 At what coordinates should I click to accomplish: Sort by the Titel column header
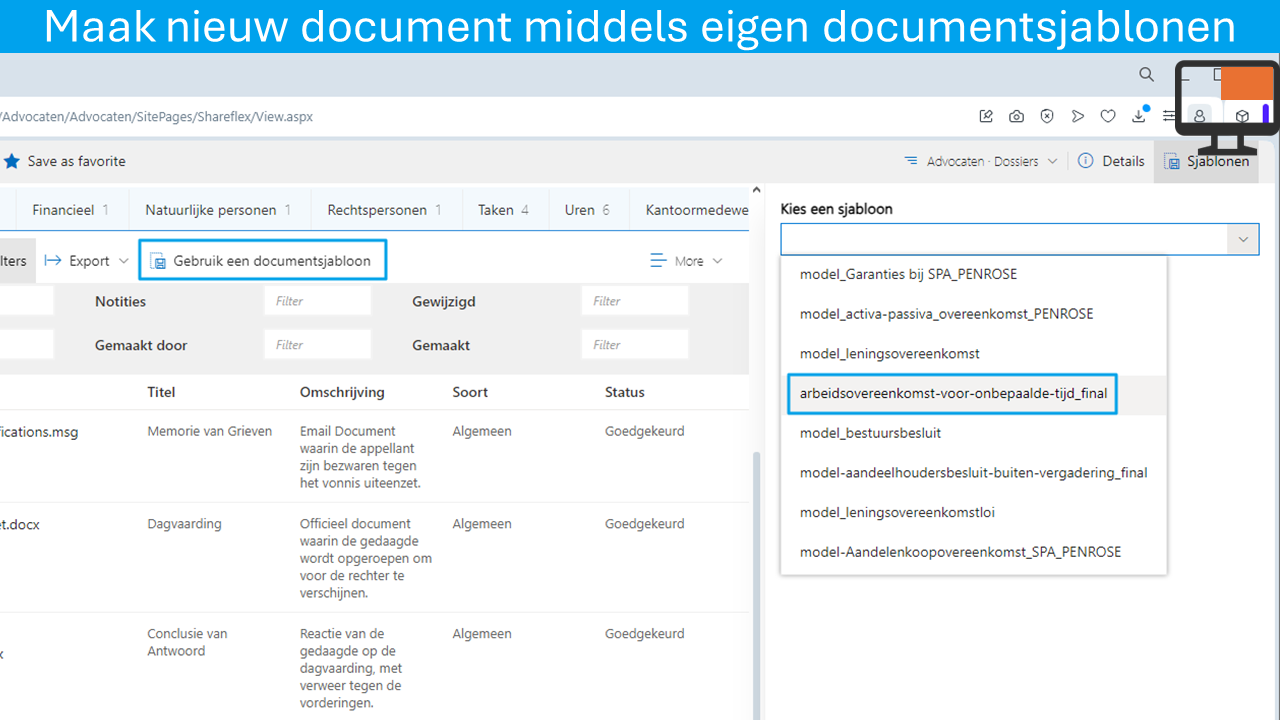[161, 392]
